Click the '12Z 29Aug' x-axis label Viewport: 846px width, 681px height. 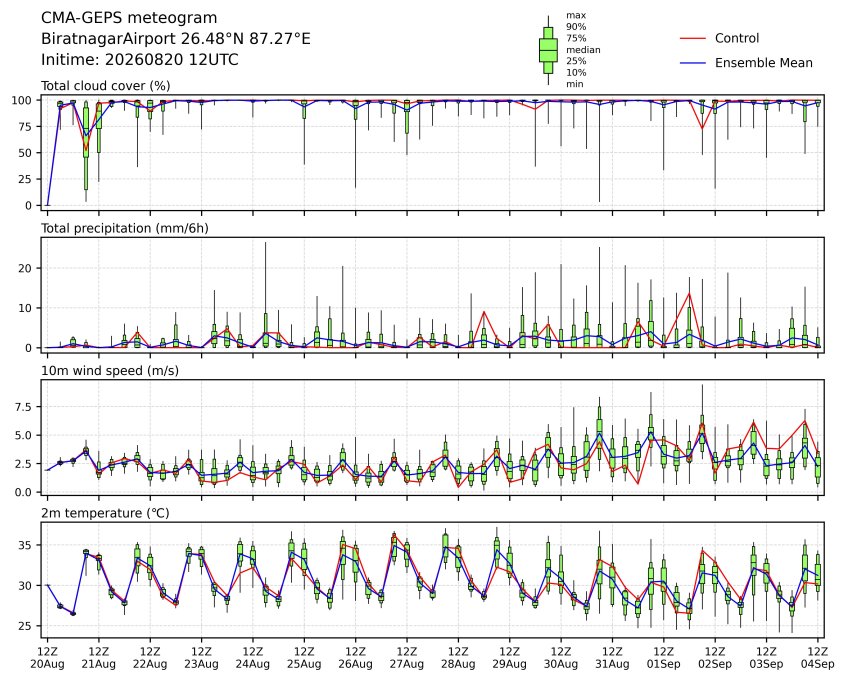[x=509, y=658]
